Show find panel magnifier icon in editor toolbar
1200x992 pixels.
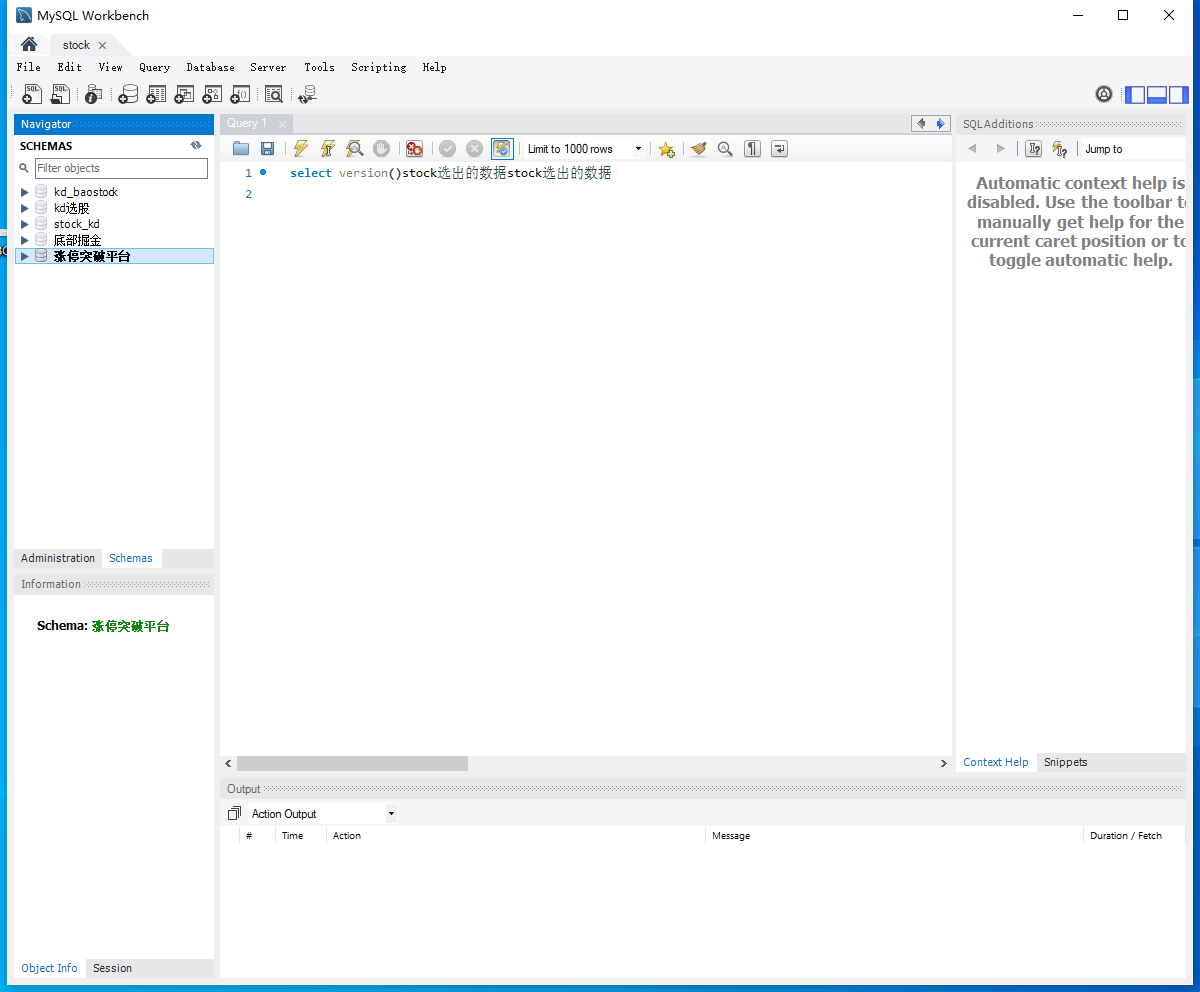click(x=725, y=149)
